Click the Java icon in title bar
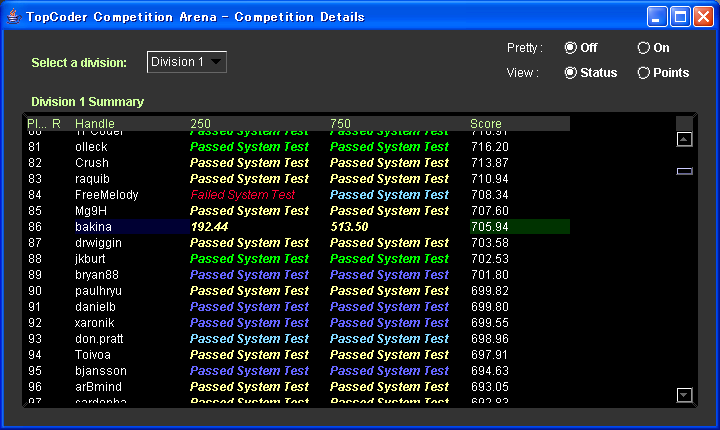 [14, 17]
